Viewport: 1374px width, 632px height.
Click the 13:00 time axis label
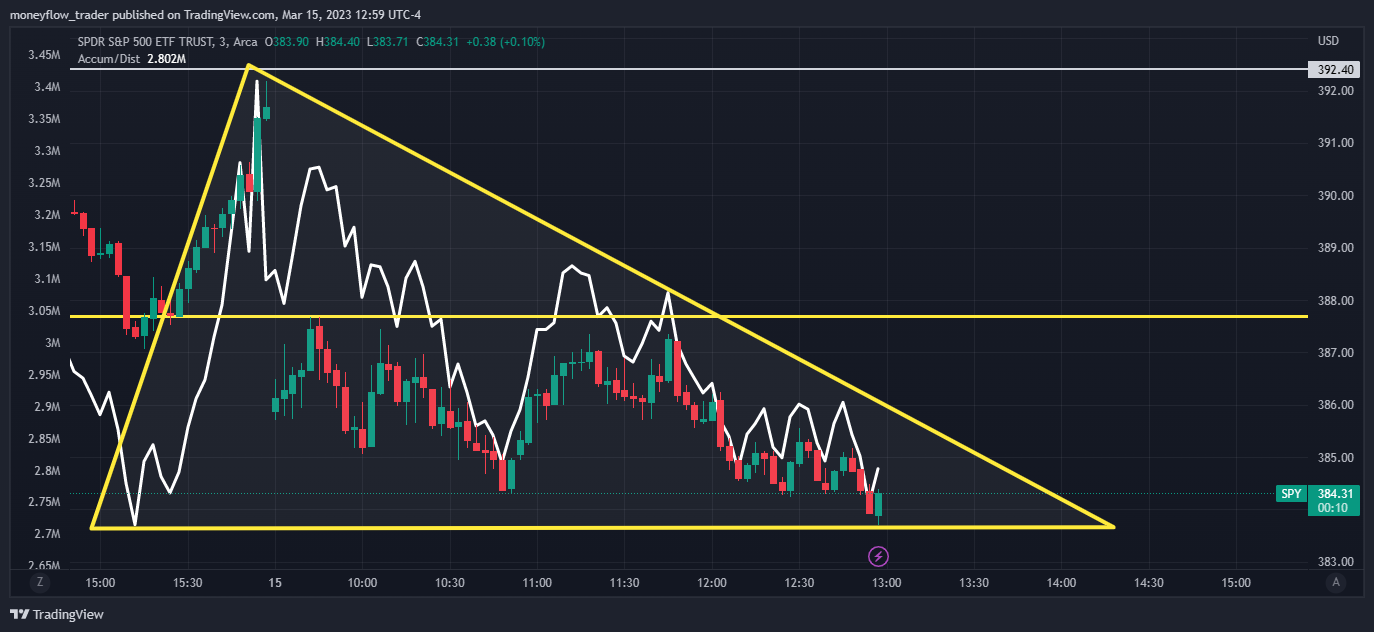(x=887, y=583)
